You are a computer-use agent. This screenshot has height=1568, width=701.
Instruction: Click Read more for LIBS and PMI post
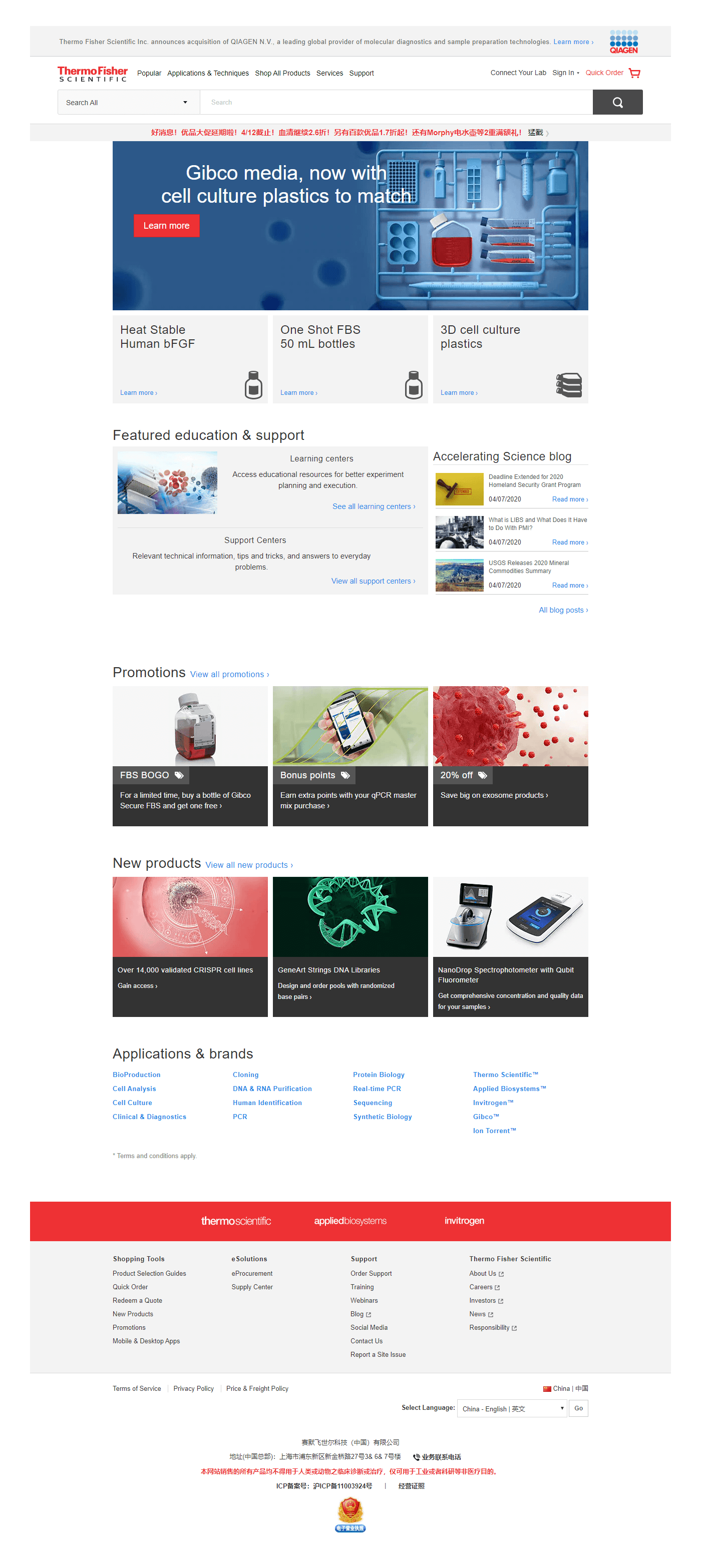pos(570,543)
